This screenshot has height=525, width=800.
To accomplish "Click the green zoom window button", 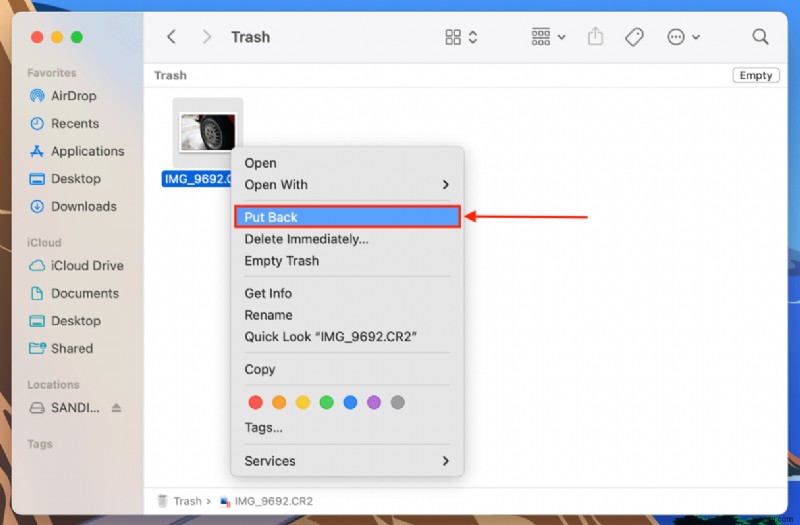I will (x=77, y=37).
